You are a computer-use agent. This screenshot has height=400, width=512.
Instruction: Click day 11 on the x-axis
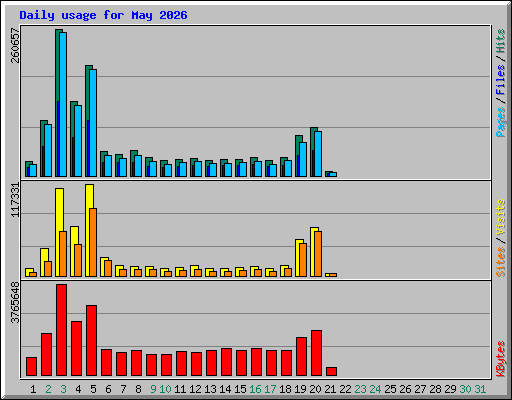click(180, 389)
